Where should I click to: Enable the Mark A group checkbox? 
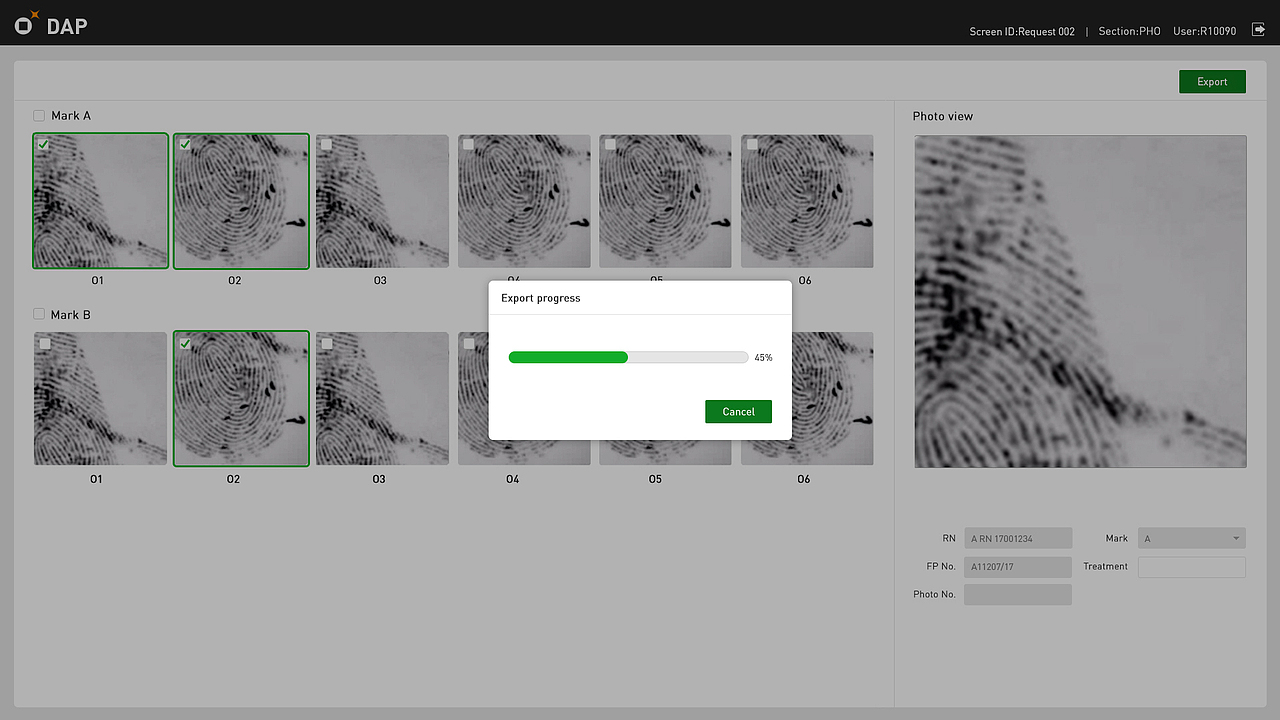pos(38,115)
